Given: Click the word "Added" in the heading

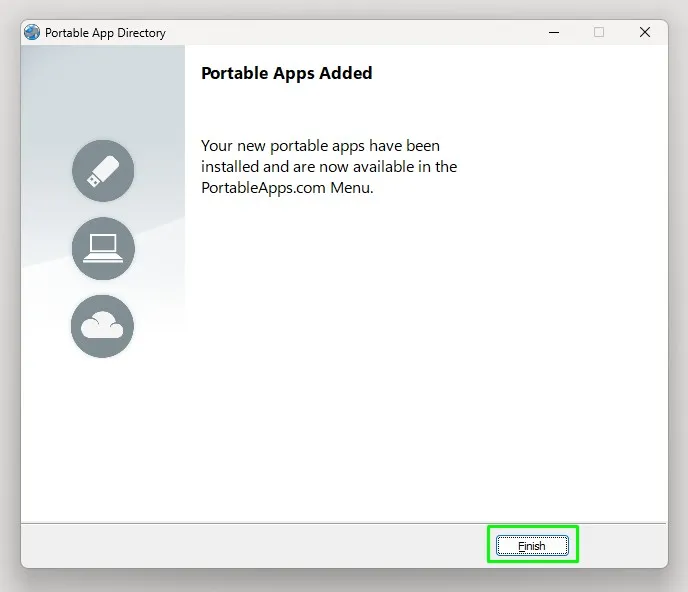Looking at the screenshot, I should tap(346, 73).
